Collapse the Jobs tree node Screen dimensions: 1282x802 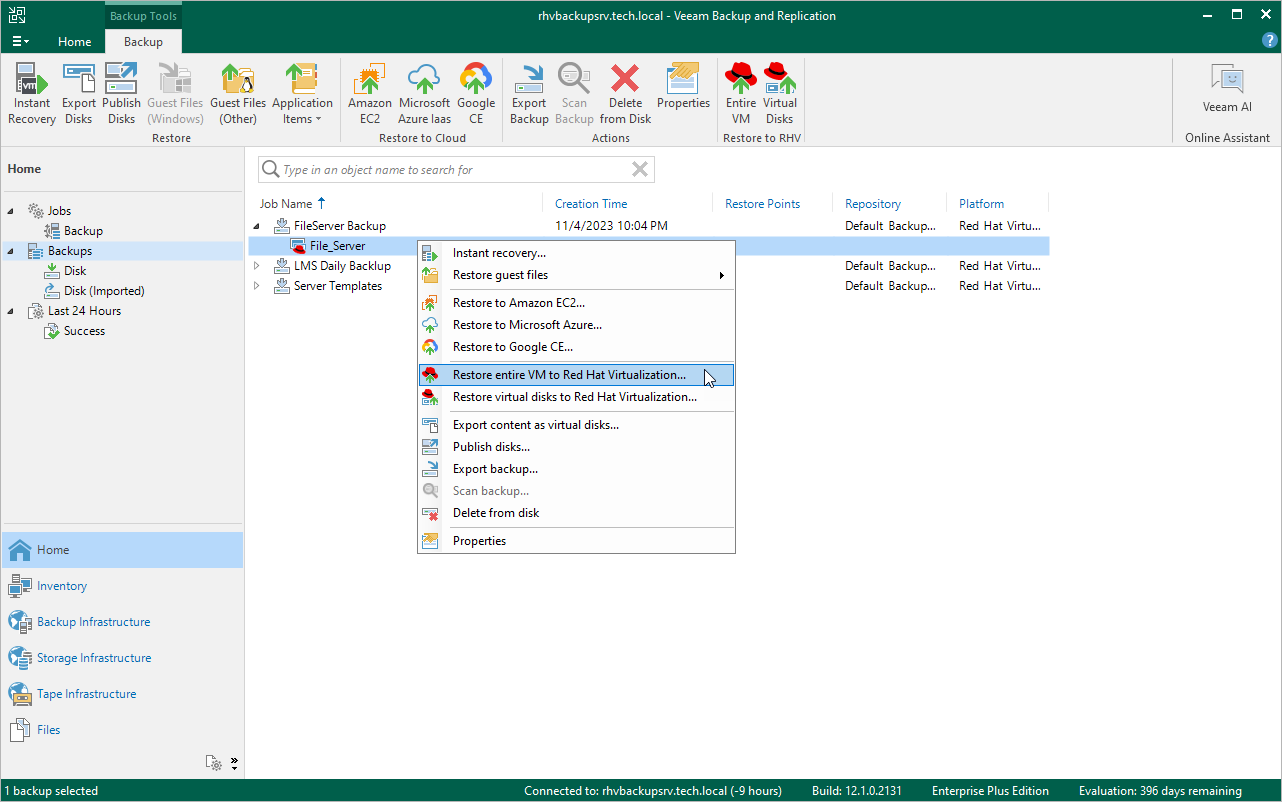11,211
